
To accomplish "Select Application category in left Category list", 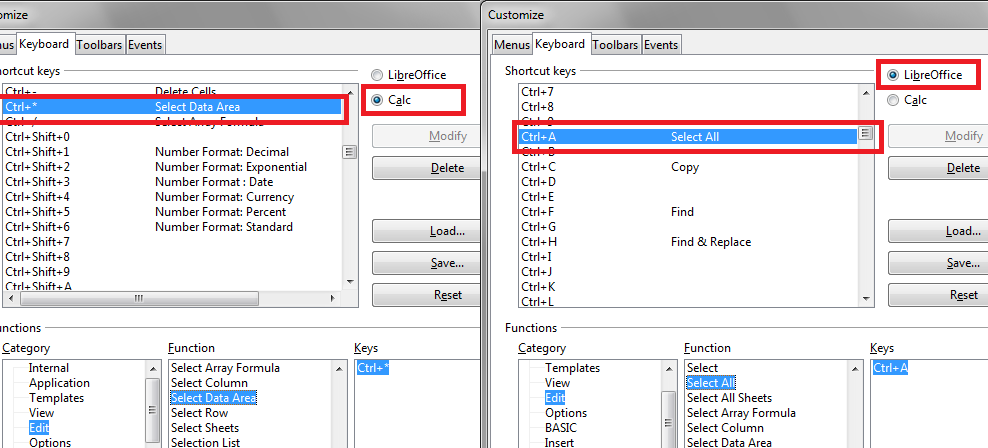I will coord(59,383).
